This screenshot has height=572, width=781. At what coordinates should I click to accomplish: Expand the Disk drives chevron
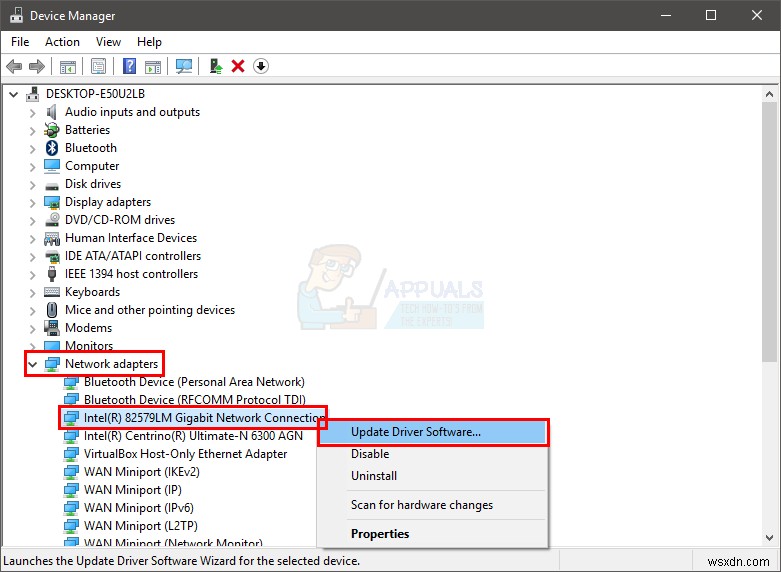(x=32, y=184)
